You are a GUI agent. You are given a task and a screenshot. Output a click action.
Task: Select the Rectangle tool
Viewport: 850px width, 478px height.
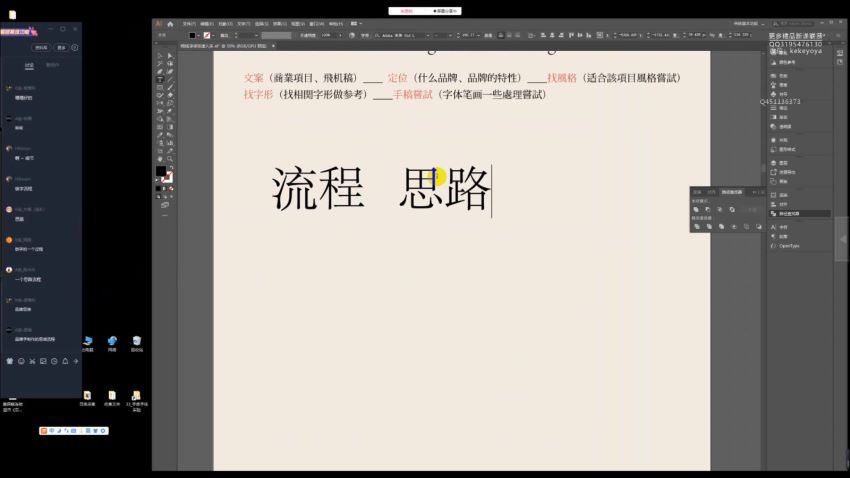159,87
